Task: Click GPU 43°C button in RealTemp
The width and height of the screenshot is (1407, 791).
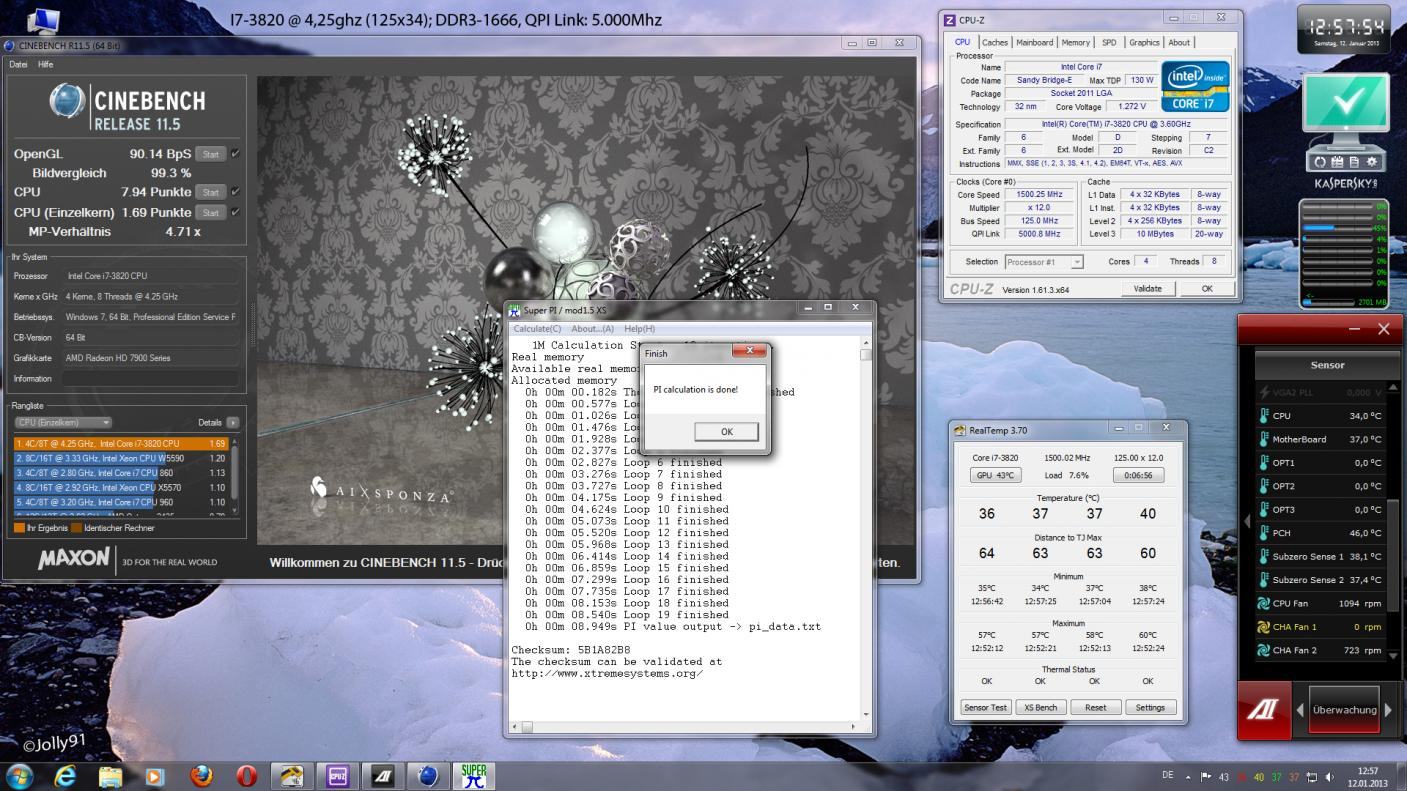Action: [x=994, y=475]
